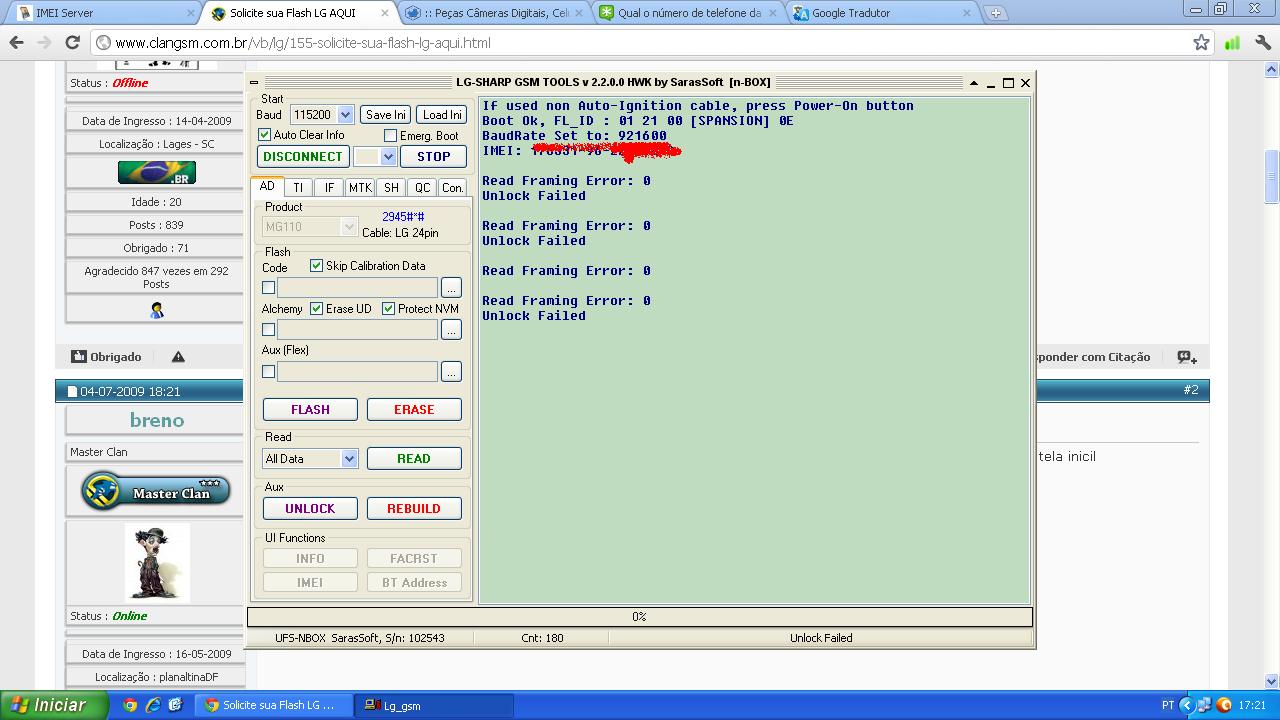Close the 'Qual o número de telefone' tab

click(x=773, y=13)
